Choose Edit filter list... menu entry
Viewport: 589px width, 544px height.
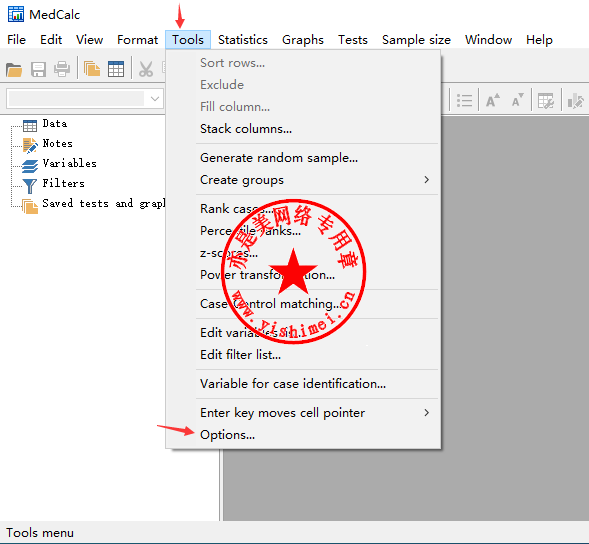point(303,355)
